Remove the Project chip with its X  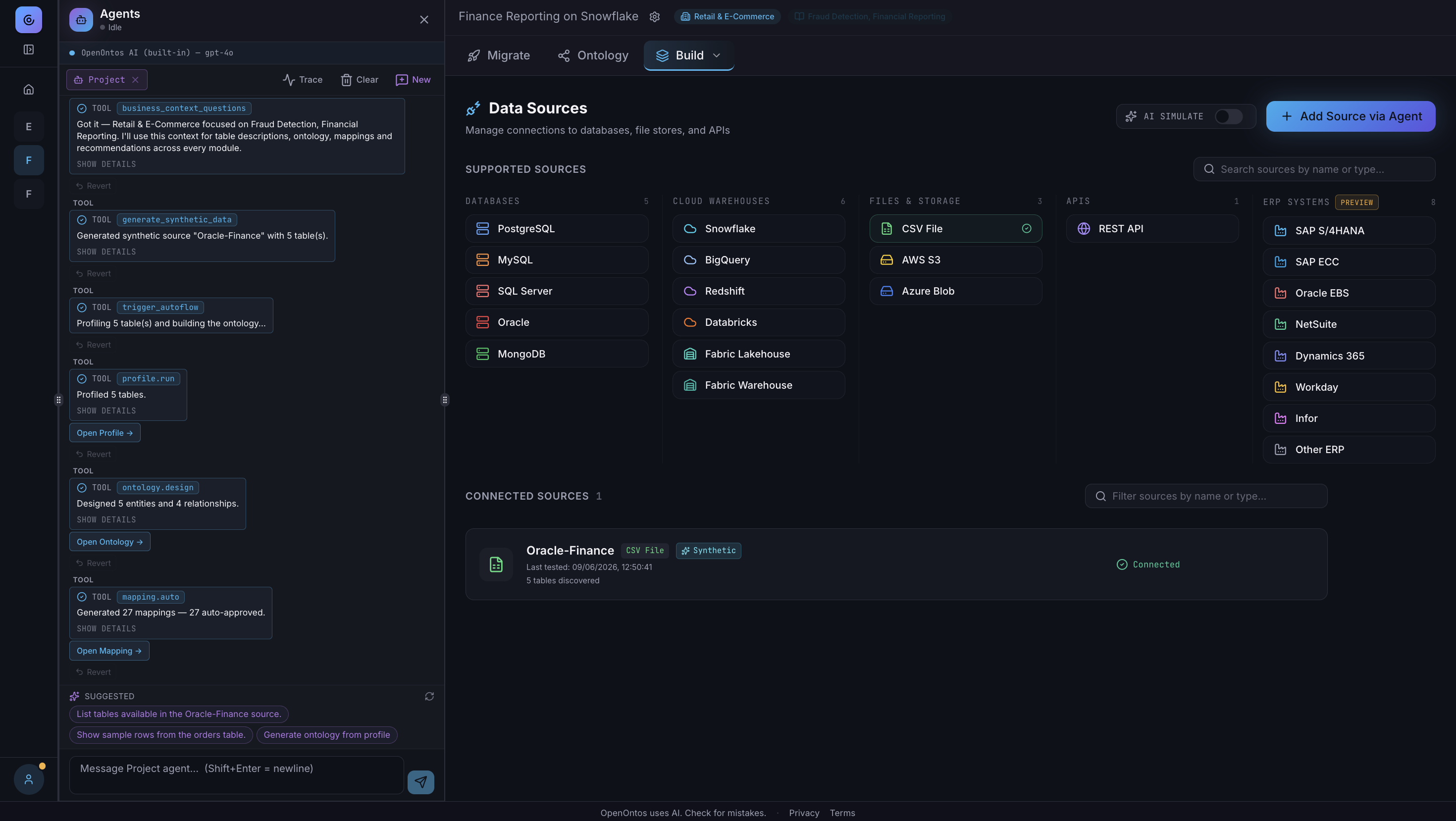pos(136,80)
